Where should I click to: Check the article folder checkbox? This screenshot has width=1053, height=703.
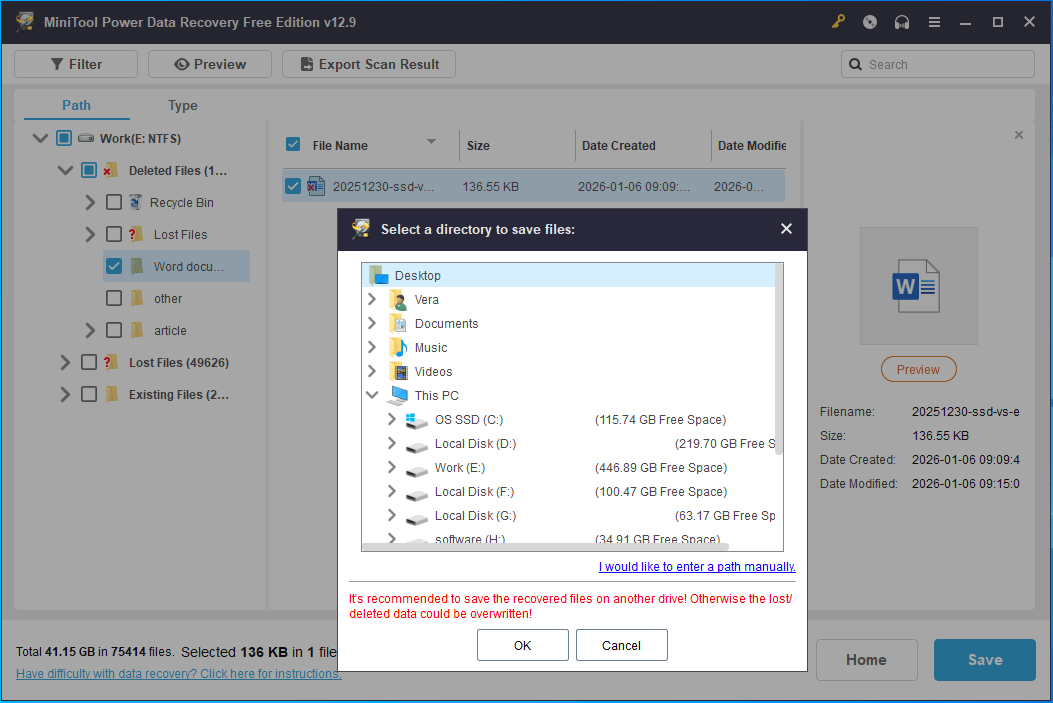click(x=114, y=330)
